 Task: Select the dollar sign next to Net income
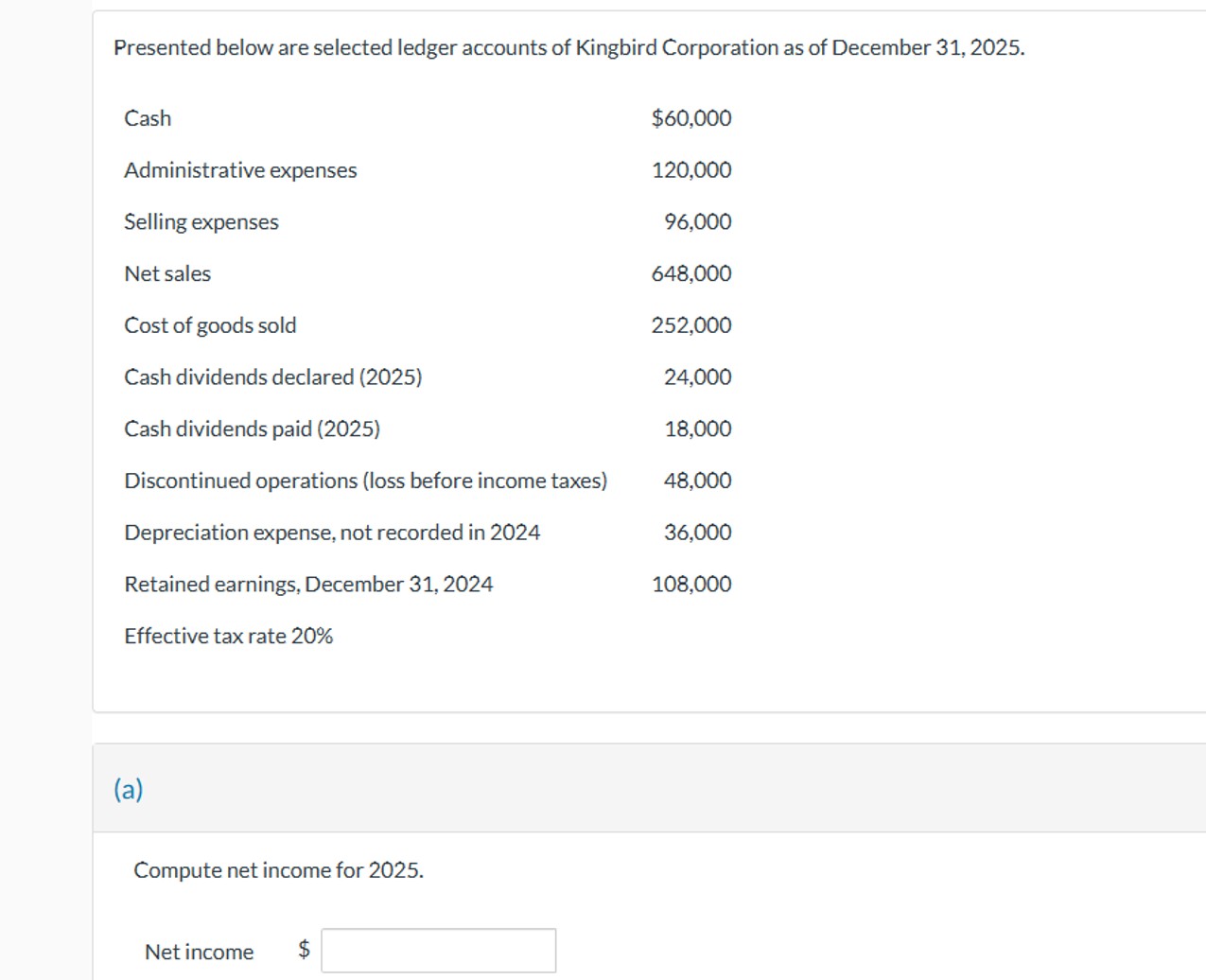coord(304,951)
